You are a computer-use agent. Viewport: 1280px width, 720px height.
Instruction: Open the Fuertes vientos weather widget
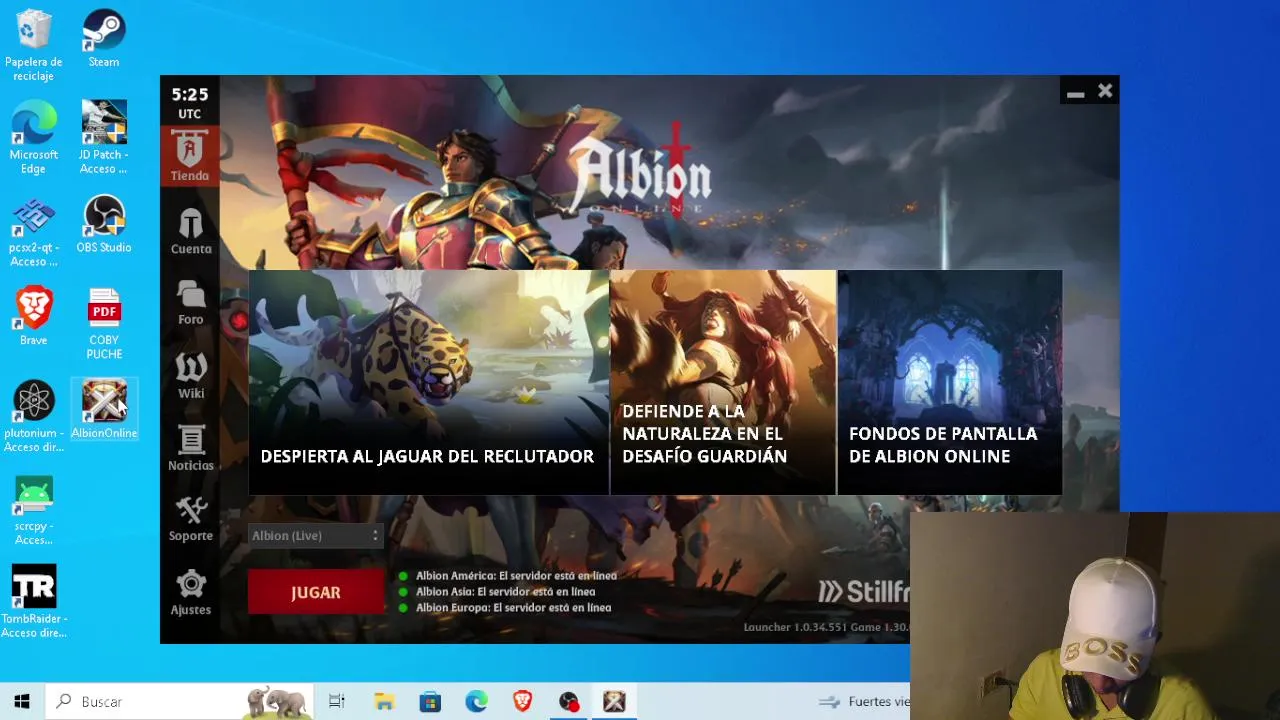863,702
